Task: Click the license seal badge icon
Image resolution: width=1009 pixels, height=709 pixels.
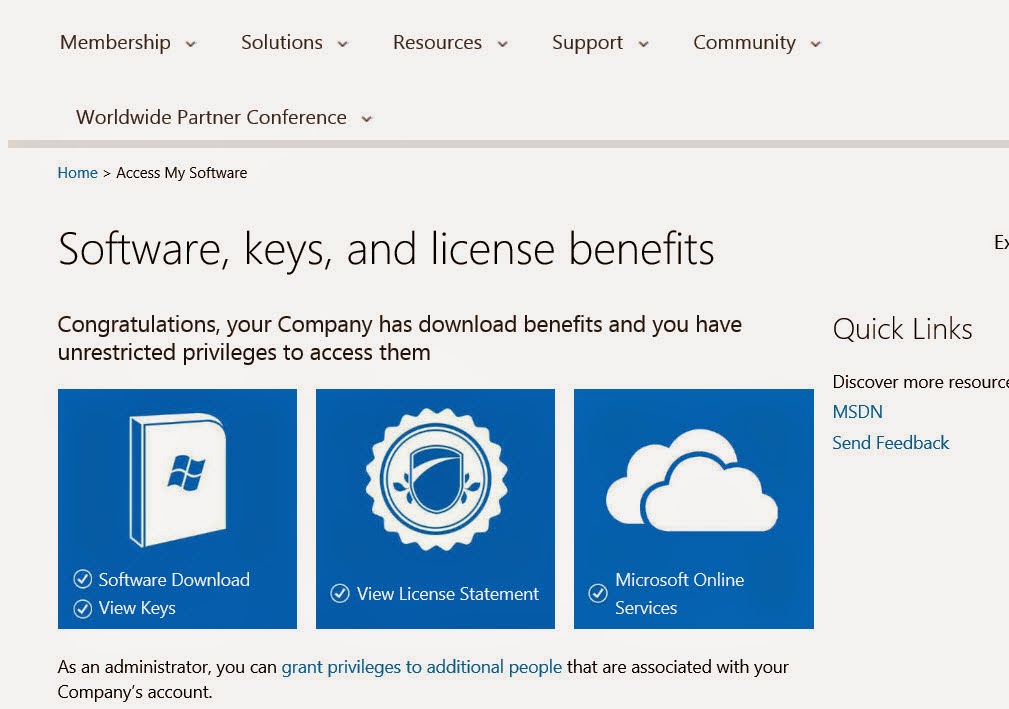Action: click(436, 480)
